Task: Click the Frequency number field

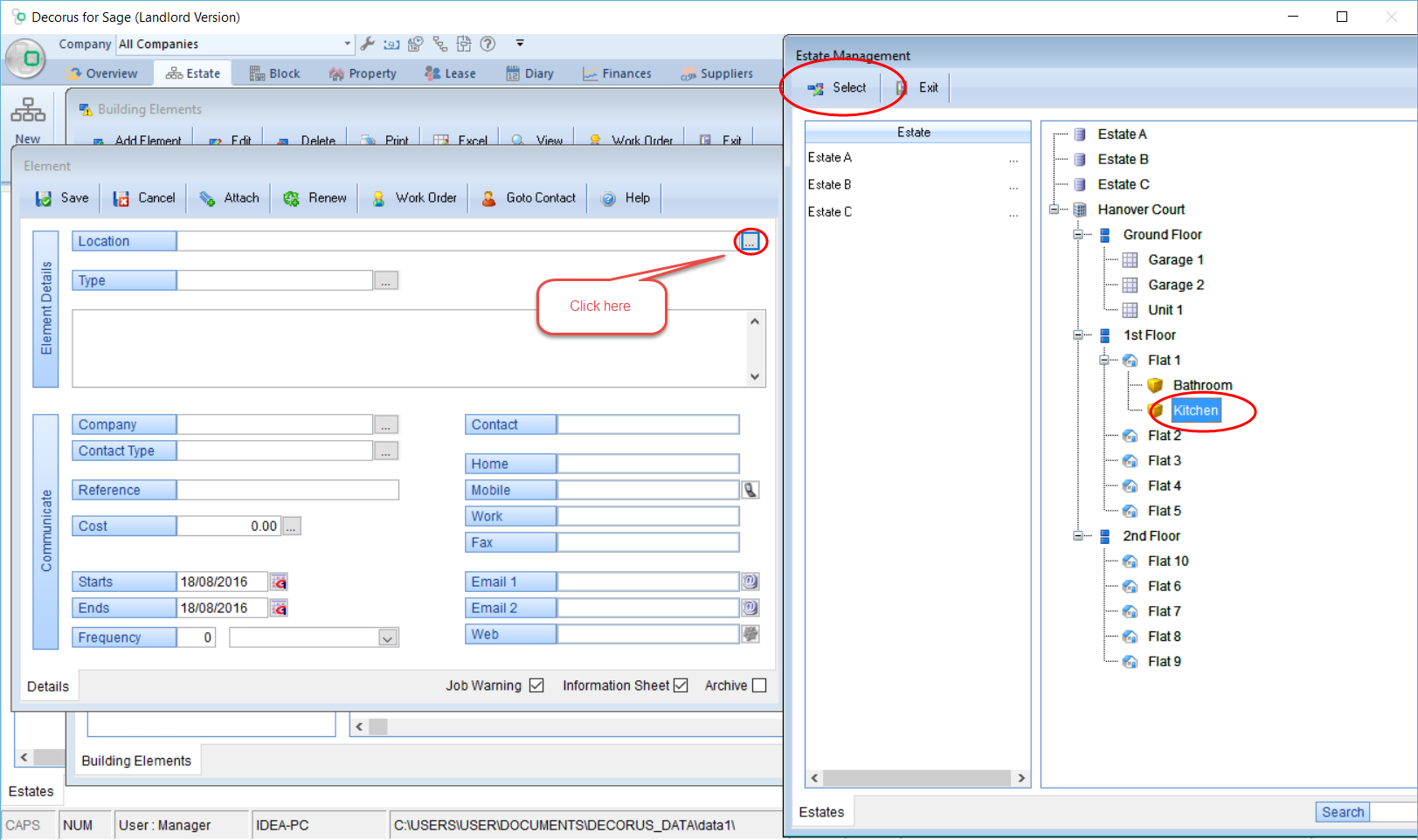Action: point(197,637)
